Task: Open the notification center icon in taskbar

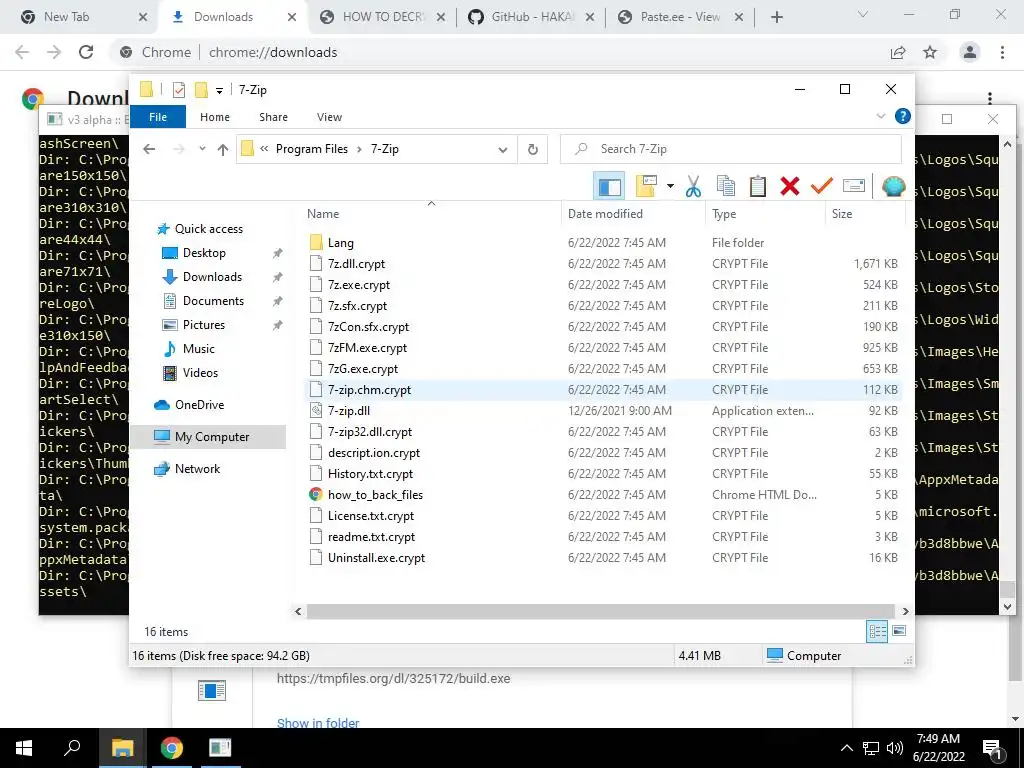Action: (x=993, y=748)
